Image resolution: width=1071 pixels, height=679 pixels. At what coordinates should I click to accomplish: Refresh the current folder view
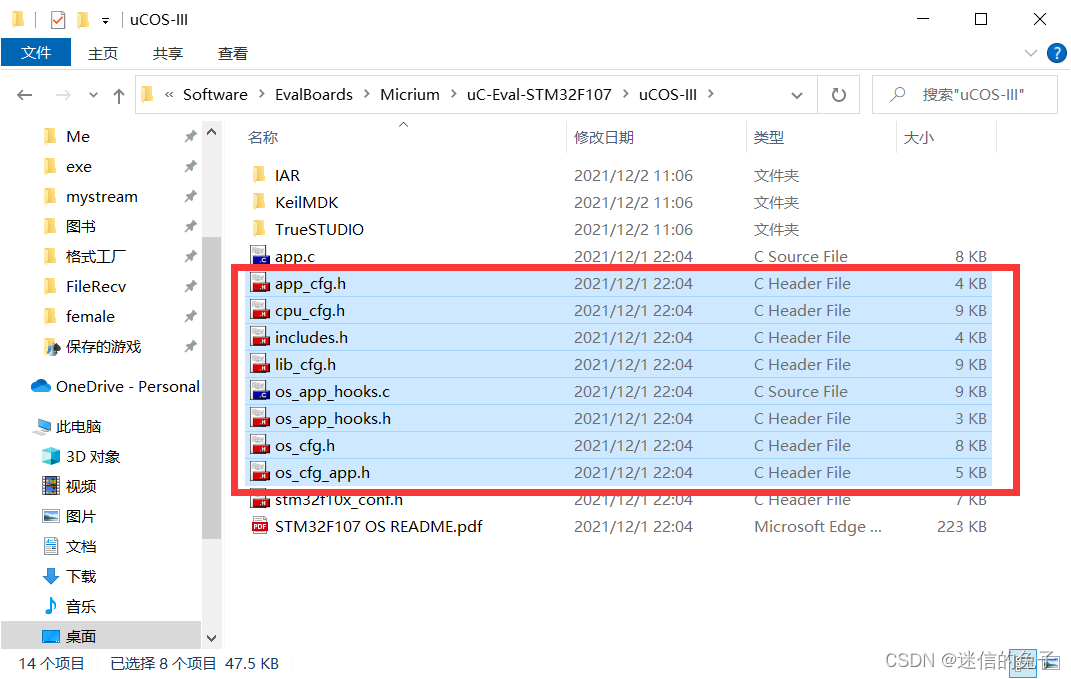point(839,94)
